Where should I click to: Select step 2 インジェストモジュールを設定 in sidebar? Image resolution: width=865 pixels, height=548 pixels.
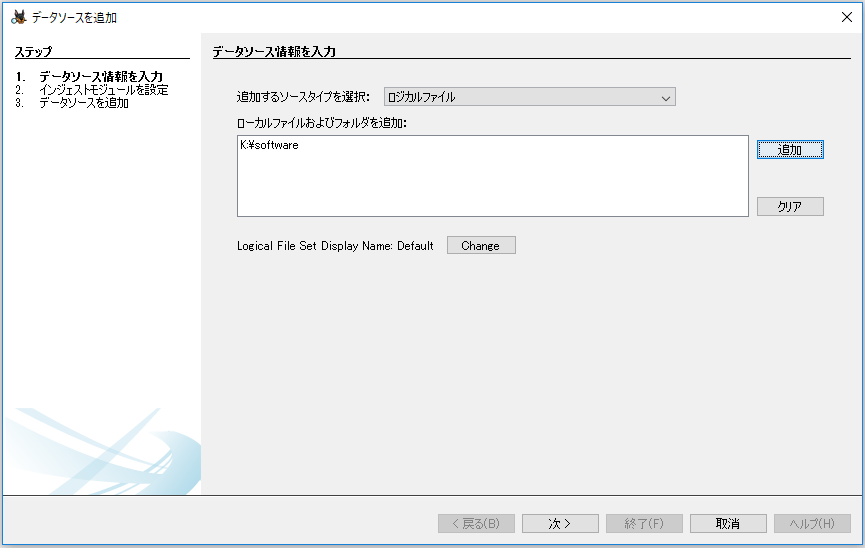(x=103, y=89)
